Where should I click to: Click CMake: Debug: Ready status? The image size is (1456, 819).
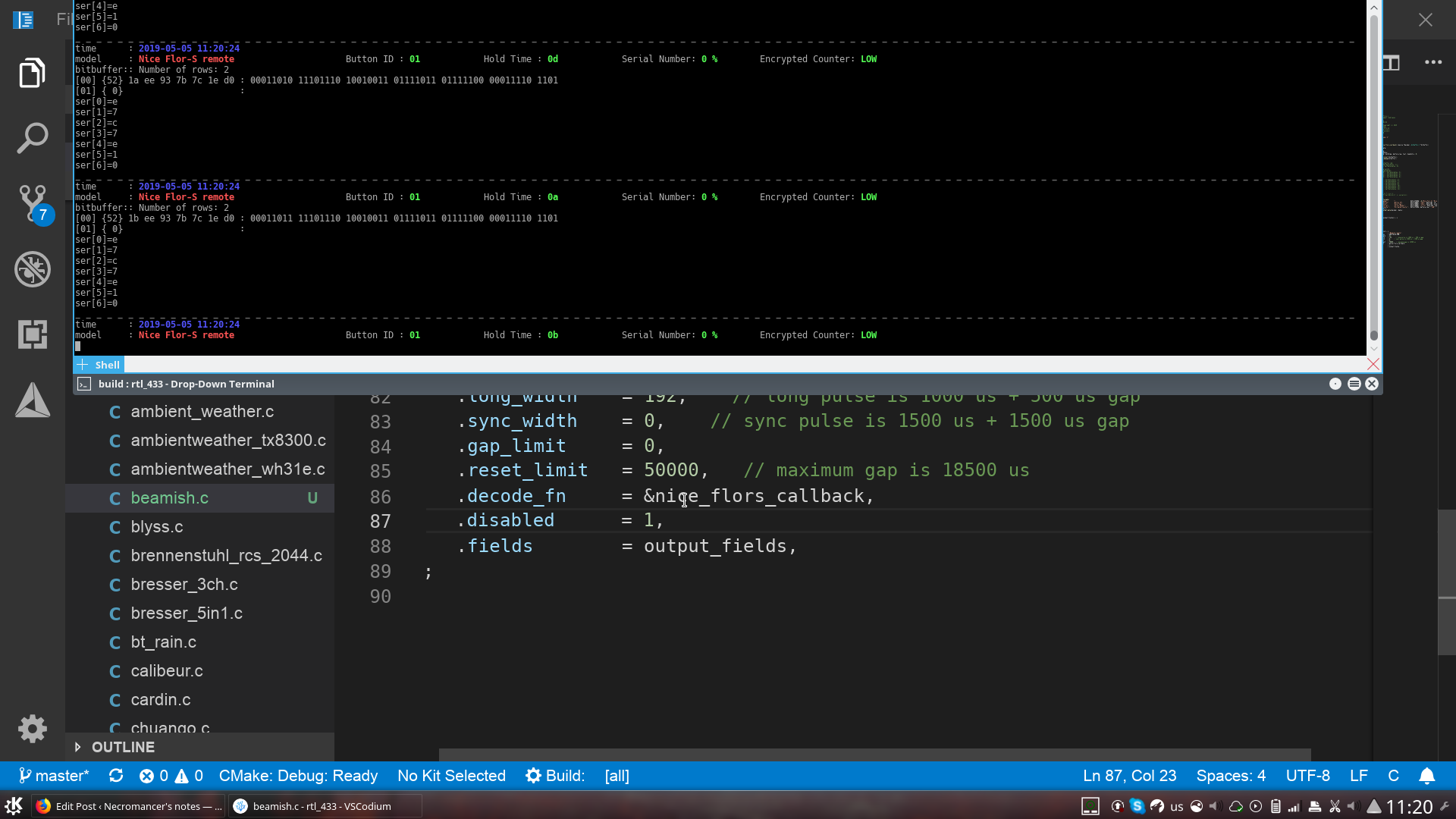[x=298, y=776]
